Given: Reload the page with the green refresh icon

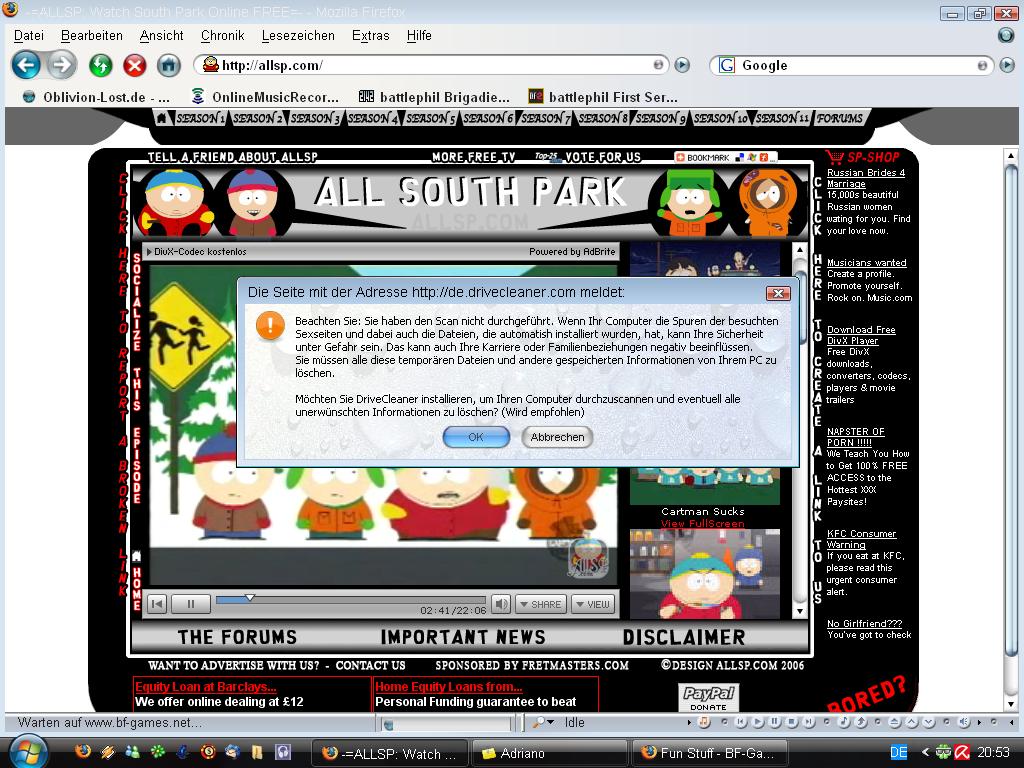Looking at the screenshot, I should [100, 66].
